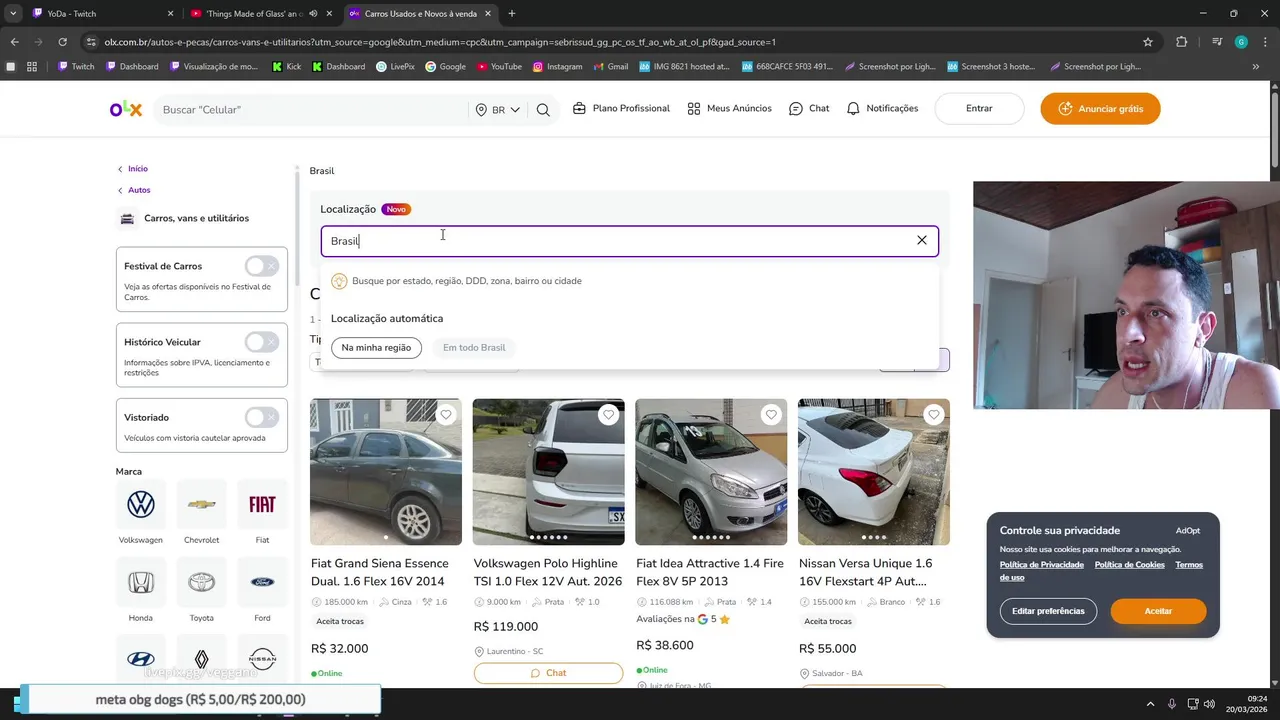Open the Gmail bookmark

pyautogui.click(x=610, y=67)
